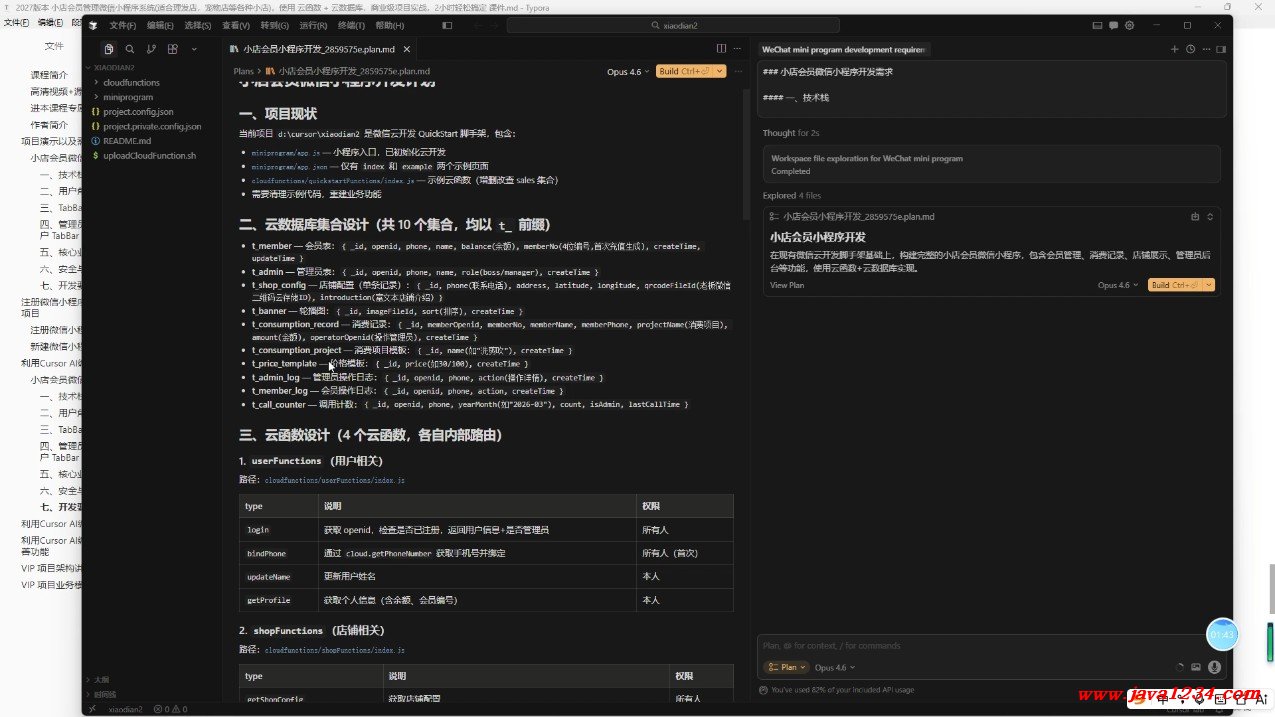This screenshot has width=1275, height=717.
Task: Open the Explorer view in the sidebar
Action: (108, 49)
